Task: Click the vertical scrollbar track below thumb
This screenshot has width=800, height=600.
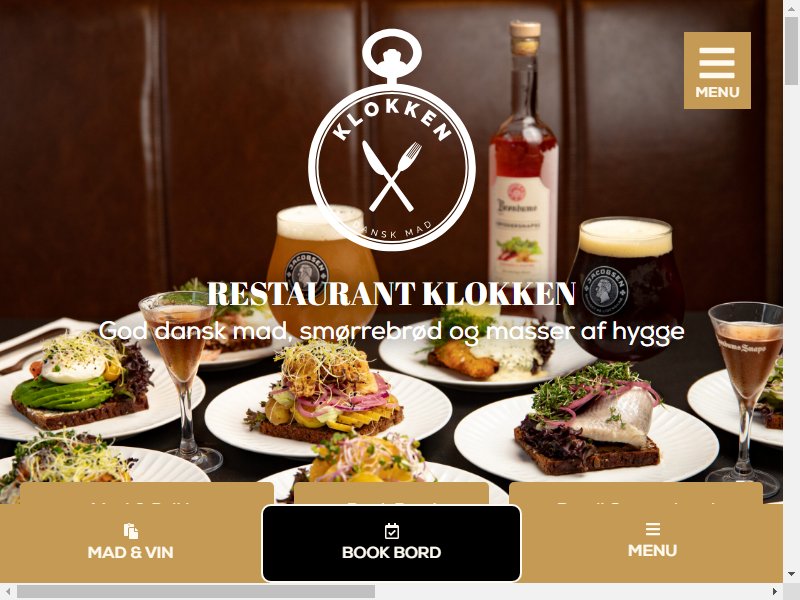Action: pyautogui.click(x=791, y=326)
